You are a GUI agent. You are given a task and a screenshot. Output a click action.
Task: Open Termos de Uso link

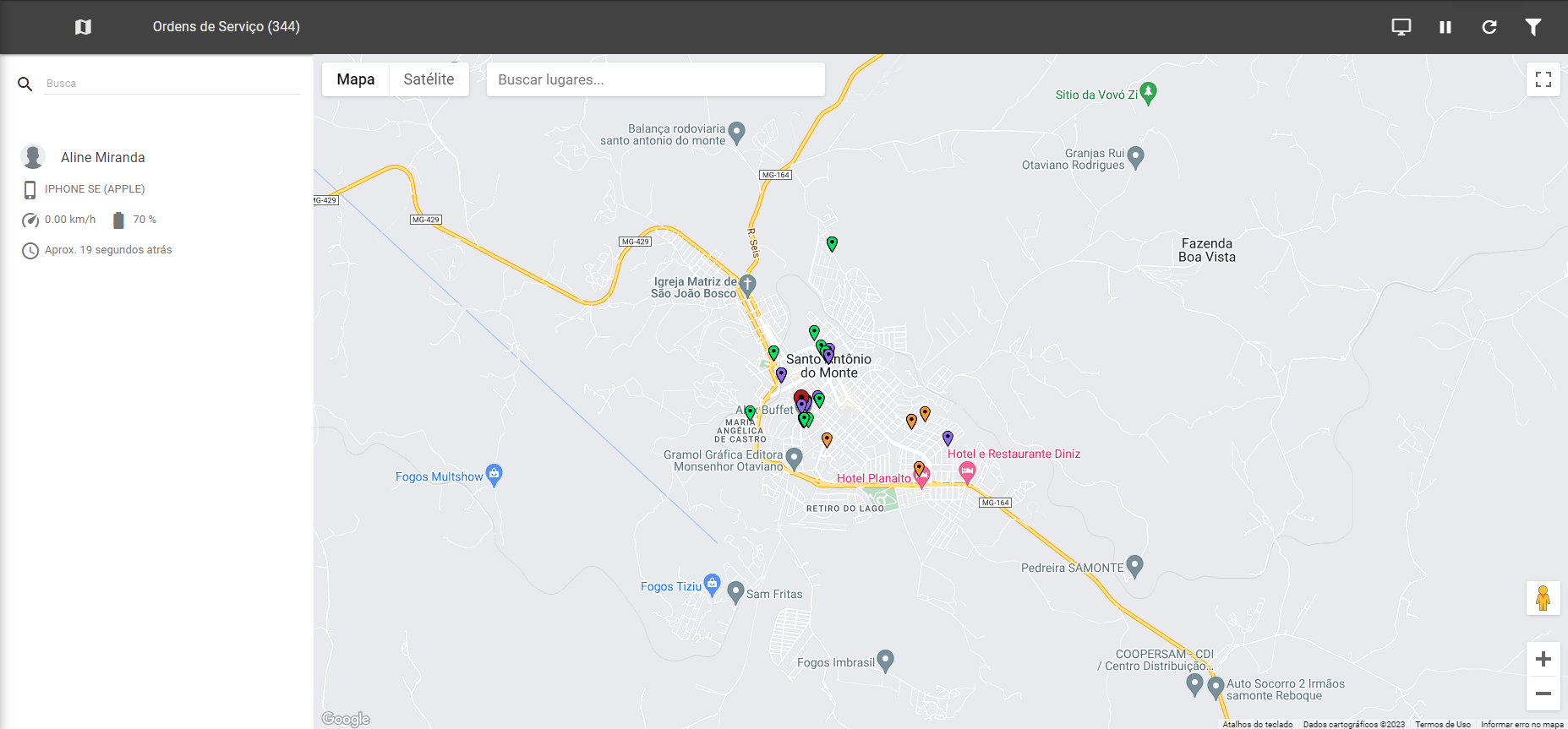tap(1442, 724)
